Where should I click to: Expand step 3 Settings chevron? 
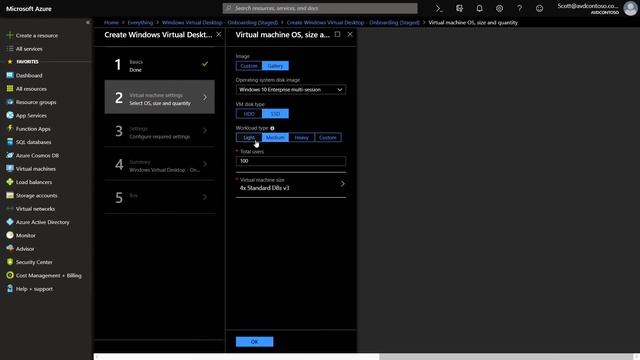(205, 131)
